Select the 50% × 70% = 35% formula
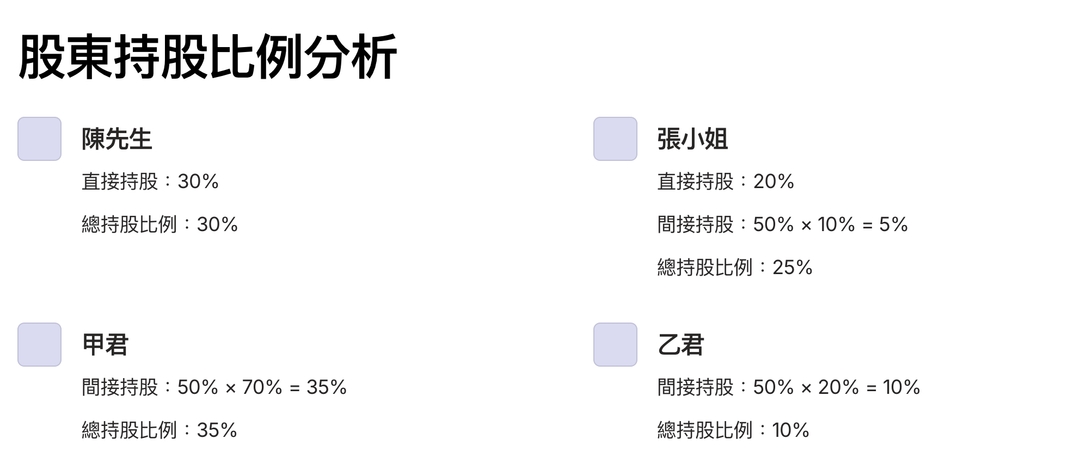The height and width of the screenshot is (472, 1080). (262, 387)
